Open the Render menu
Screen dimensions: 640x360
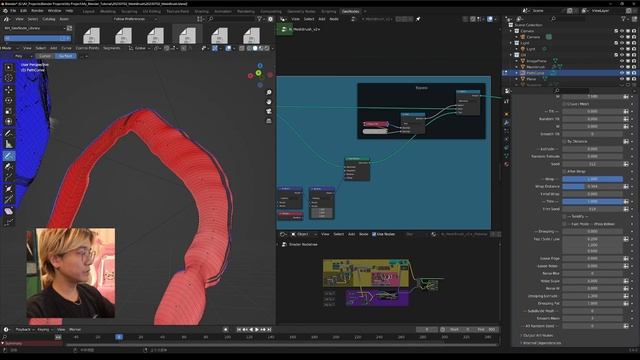tap(37, 11)
